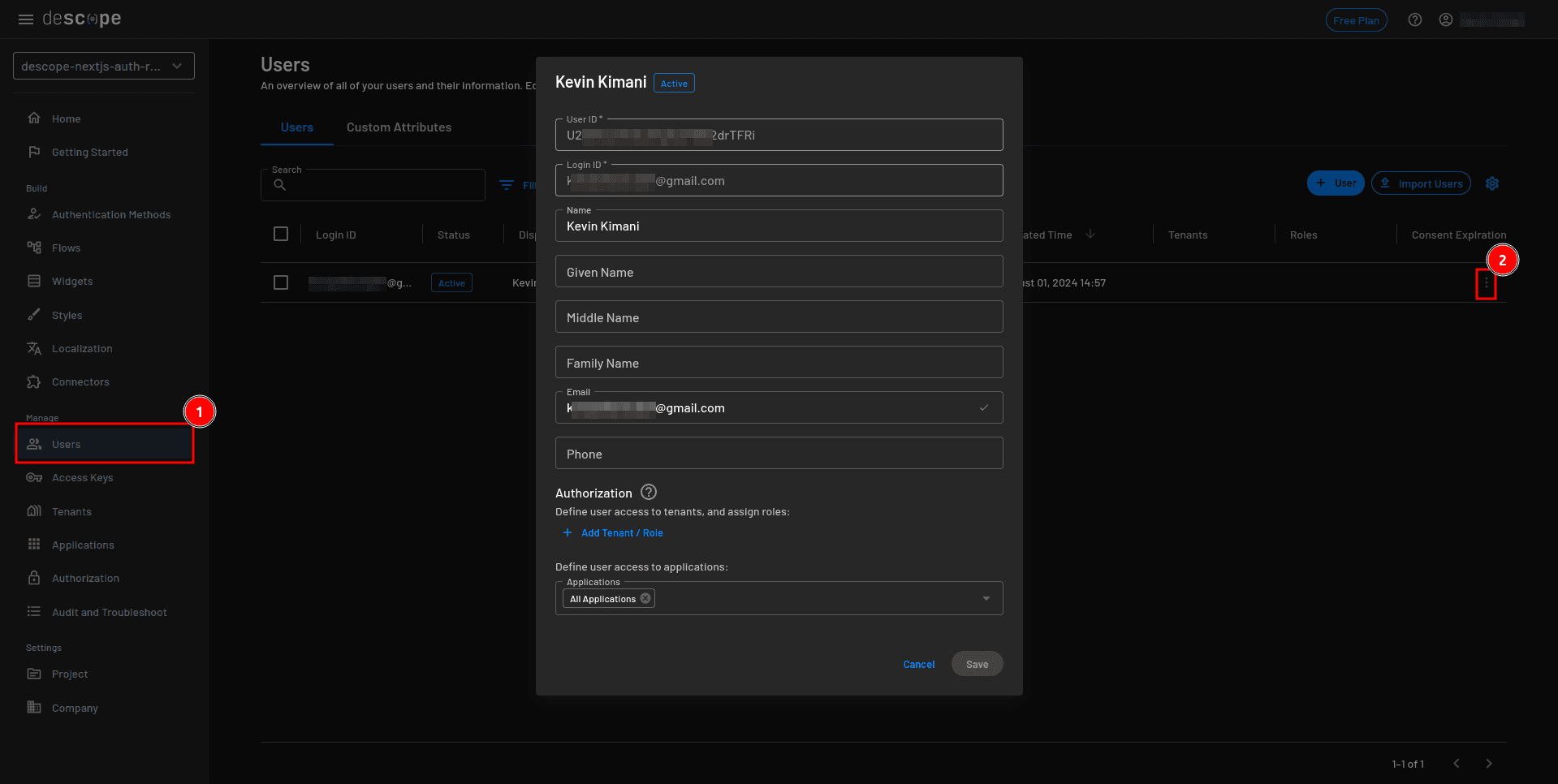The width and height of the screenshot is (1558, 784).
Task: Click the filter icon beside search
Action: click(x=507, y=184)
